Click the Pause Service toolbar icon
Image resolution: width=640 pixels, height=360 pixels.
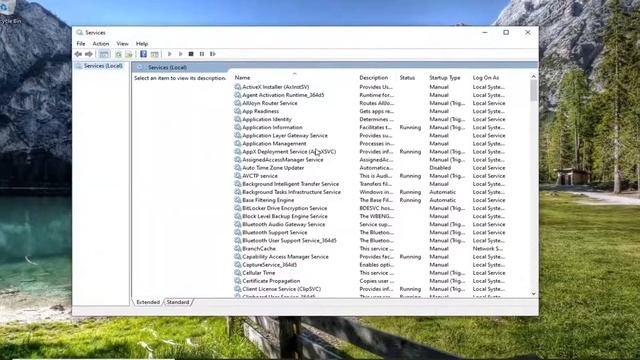(202, 54)
